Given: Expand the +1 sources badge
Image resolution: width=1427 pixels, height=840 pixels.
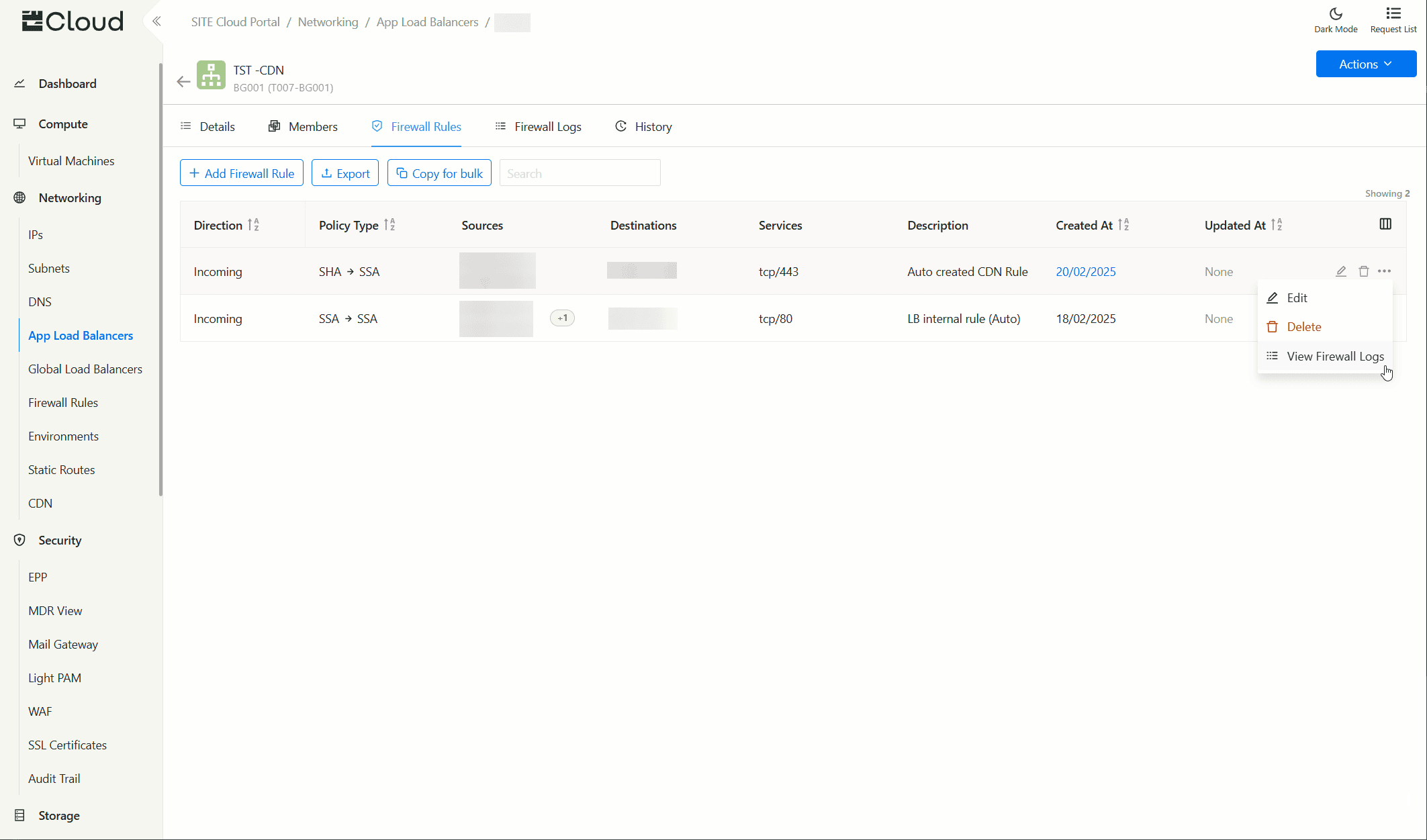Looking at the screenshot, I should [563, 318].
